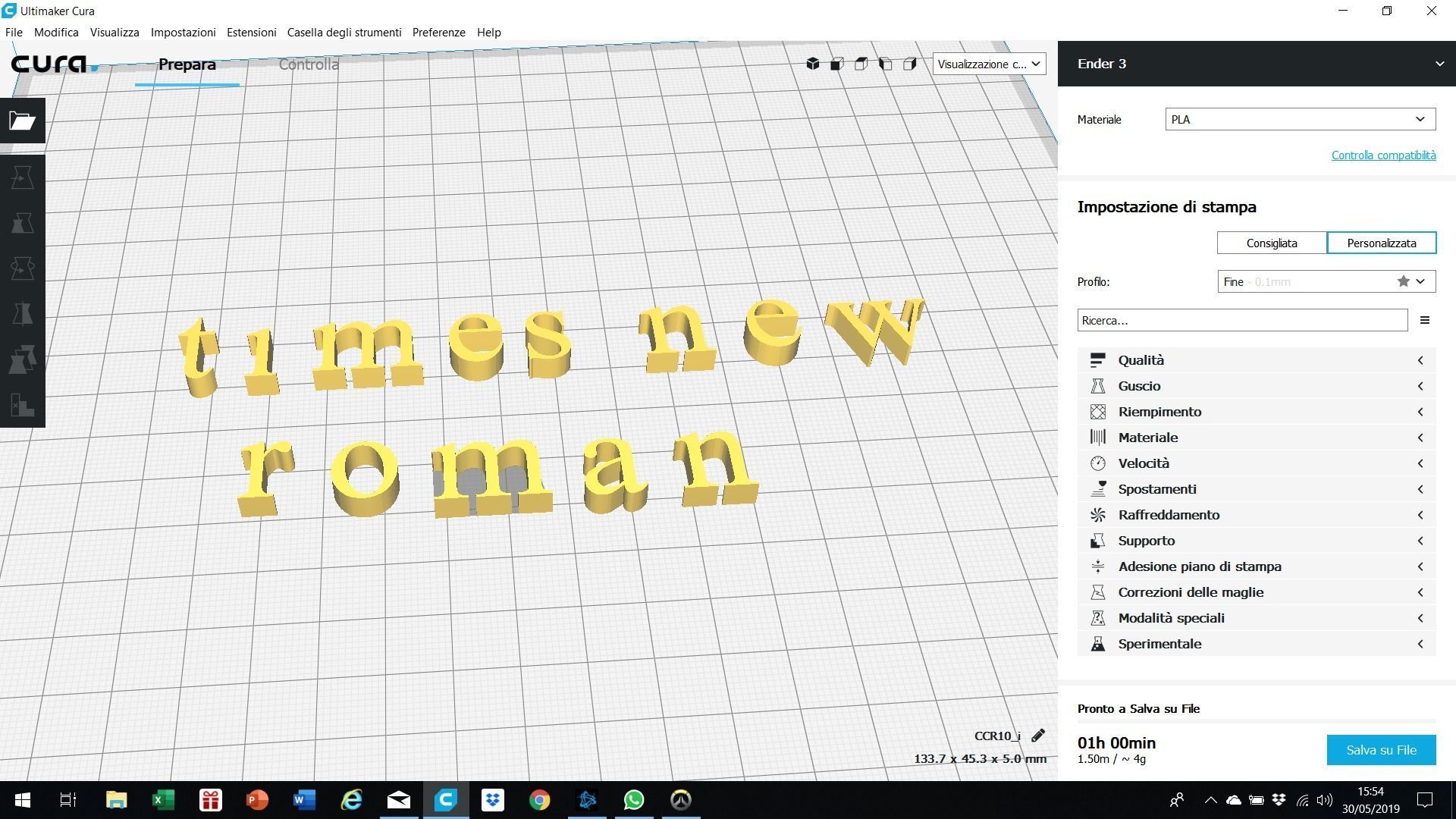The image size is (1456, 819).
Task: Expand Adesione piano di stampa category
Action: (1257, 566)
